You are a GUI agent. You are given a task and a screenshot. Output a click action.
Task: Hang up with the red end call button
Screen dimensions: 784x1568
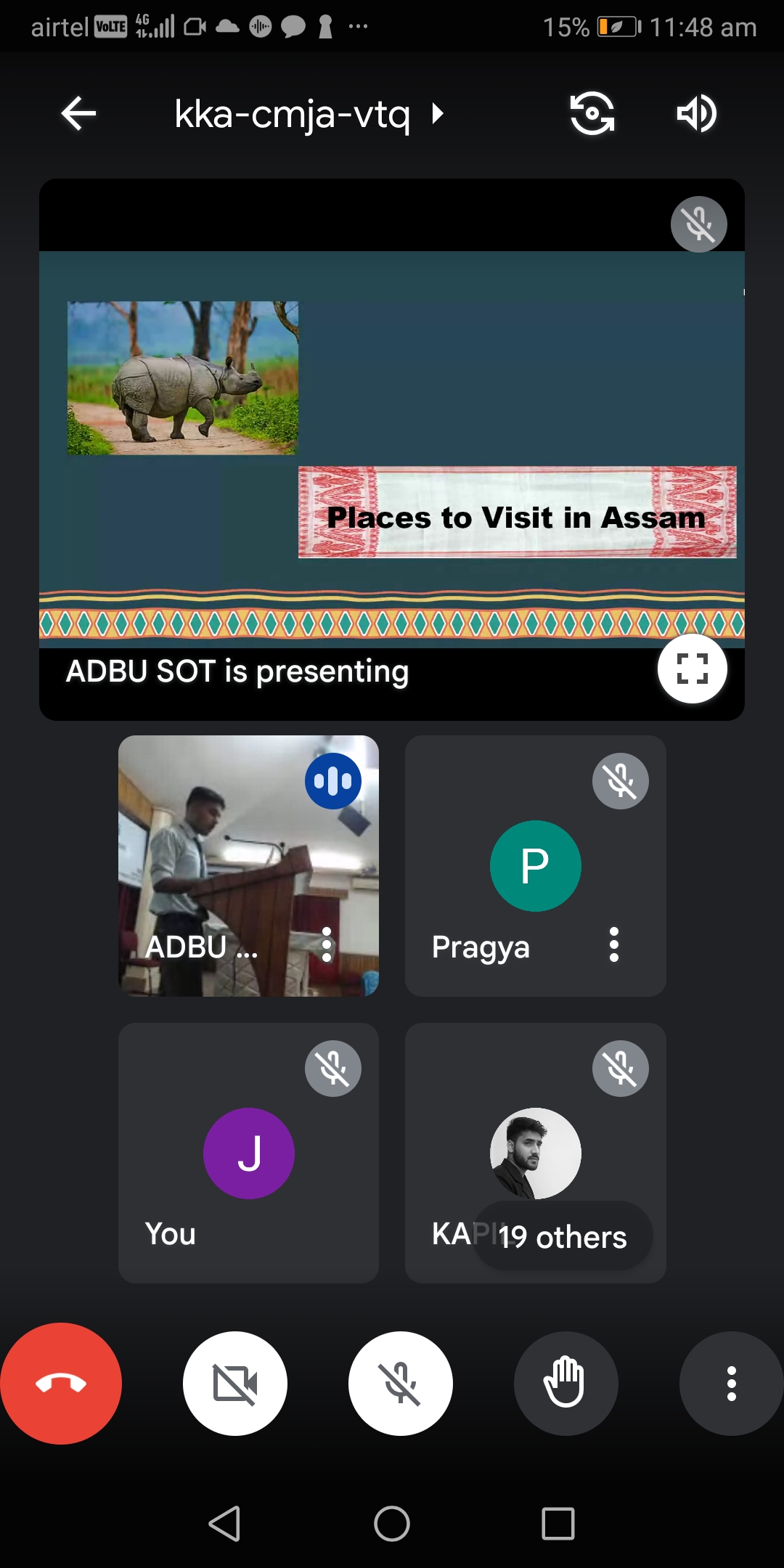pos(61,1383)
